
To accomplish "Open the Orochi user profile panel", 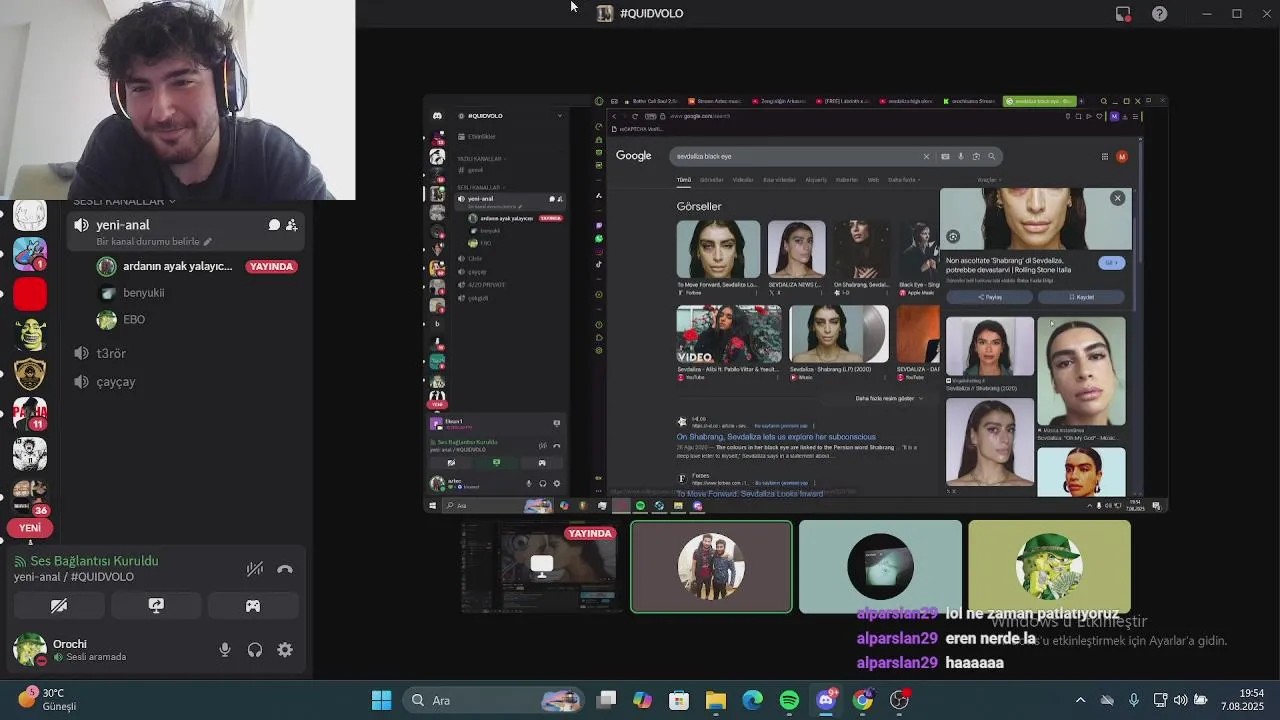I will 70,650.
